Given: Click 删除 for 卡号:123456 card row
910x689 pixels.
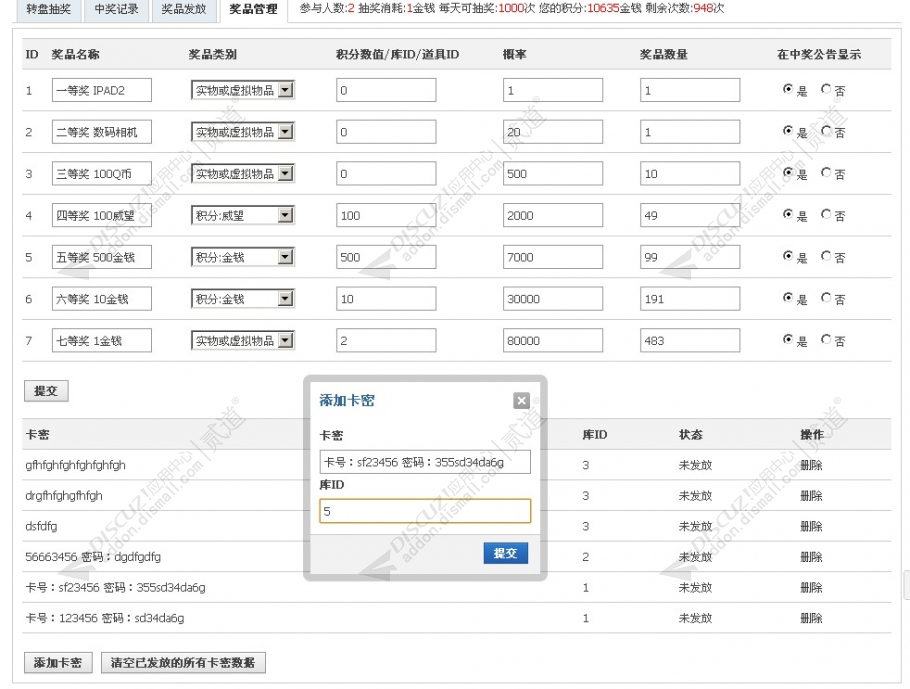Looking at the screenshot, I should pos(811,618).
